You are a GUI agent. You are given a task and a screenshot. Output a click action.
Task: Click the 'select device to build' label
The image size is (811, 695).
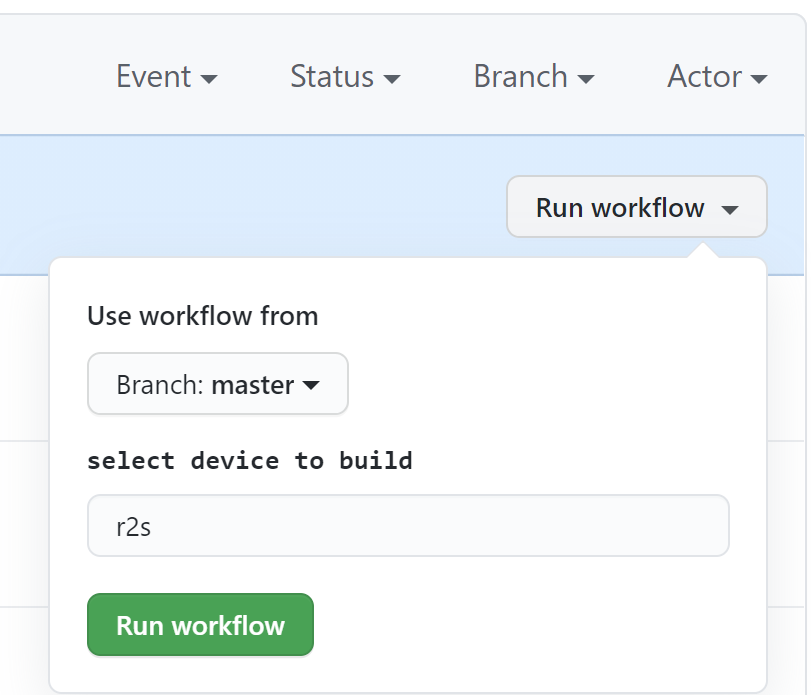250,461
